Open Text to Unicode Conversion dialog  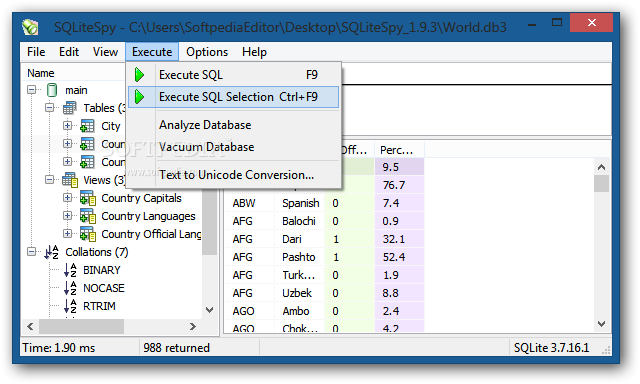pos(233,175)
